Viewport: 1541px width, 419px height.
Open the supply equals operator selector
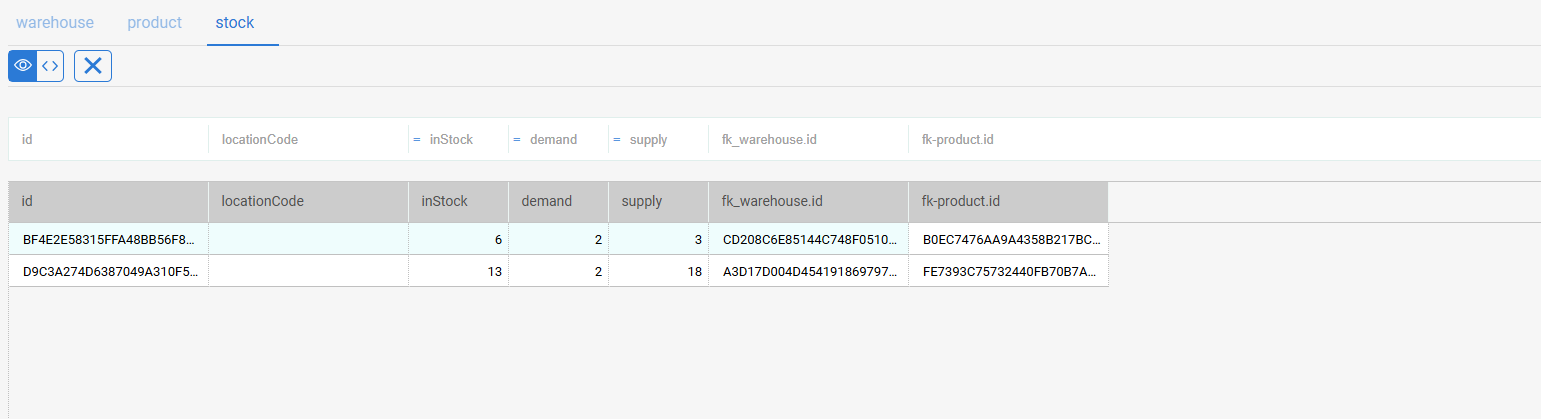pos(617,140)
